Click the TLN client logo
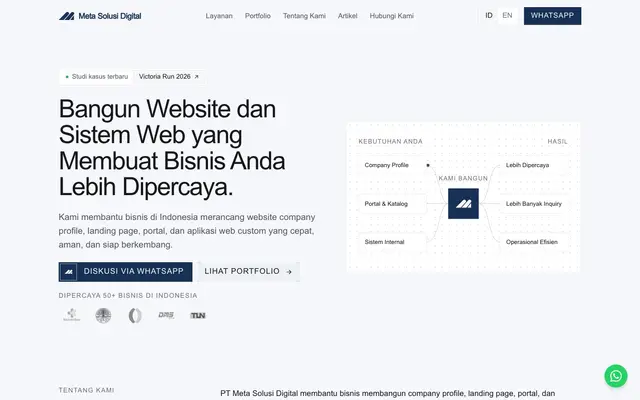Screen dimensions: 640x400 tap(198, 316)
